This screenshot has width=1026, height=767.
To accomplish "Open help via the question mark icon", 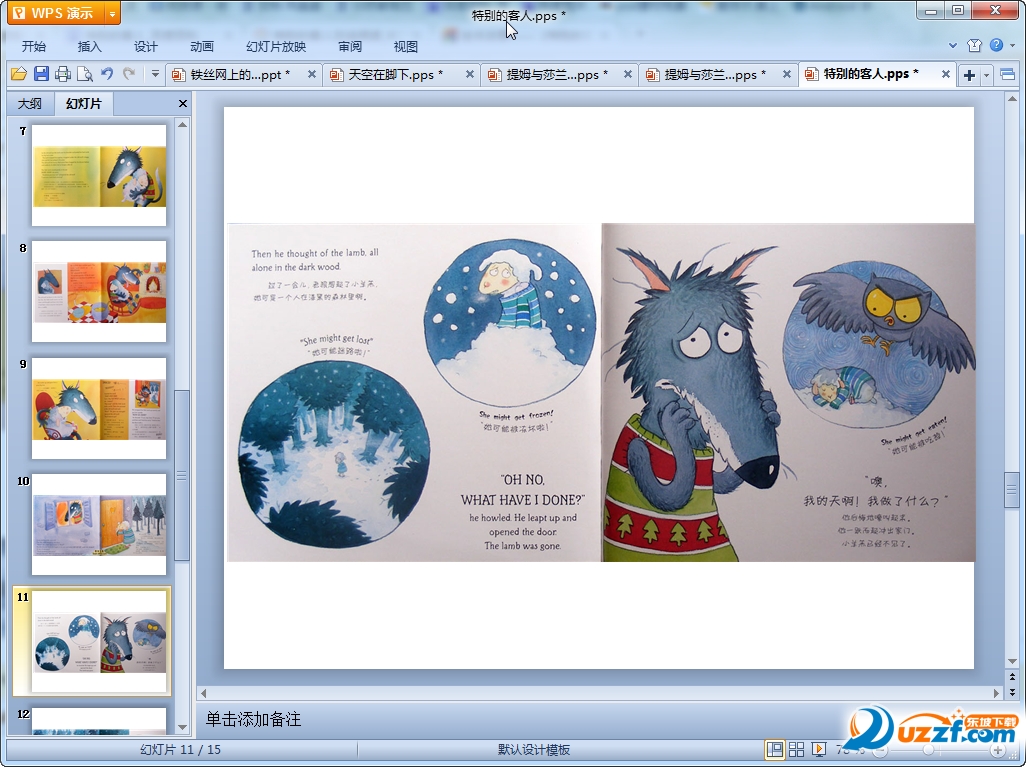I will click(x=996, y=45).
